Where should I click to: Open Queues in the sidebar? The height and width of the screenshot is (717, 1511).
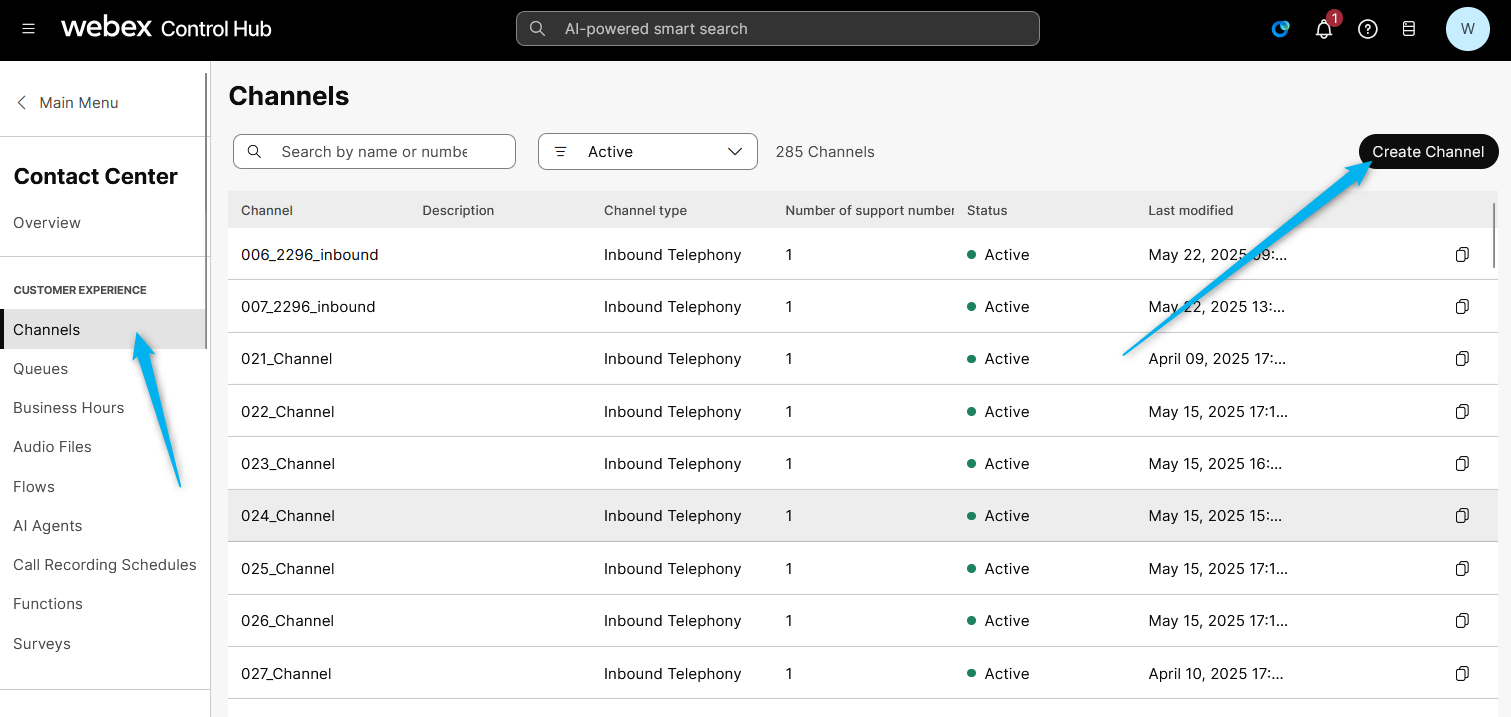pyautogui.click(x=41, y=369)
